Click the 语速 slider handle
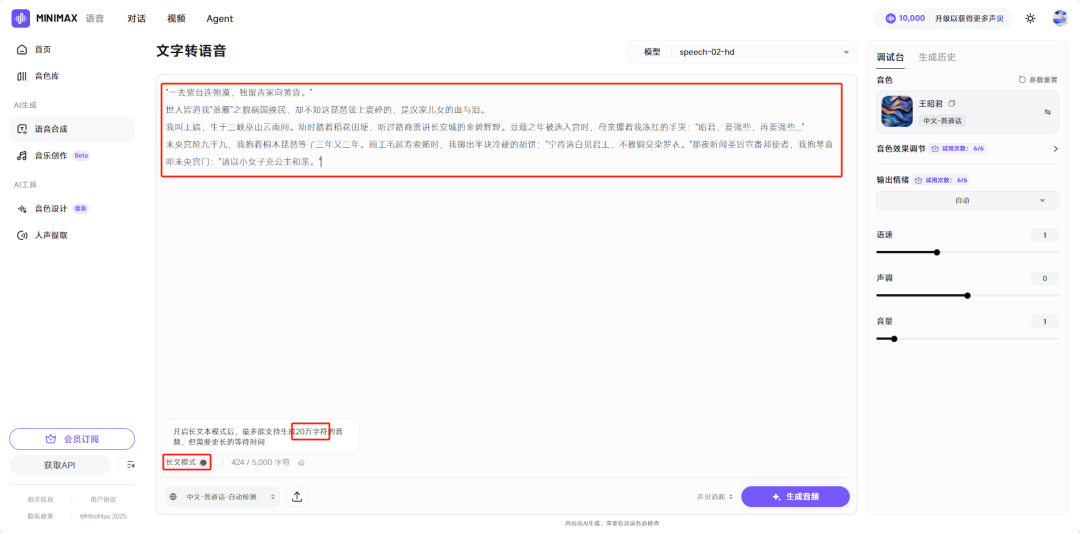This screenshot has height=533, width=1080. (x=936, y=252)
